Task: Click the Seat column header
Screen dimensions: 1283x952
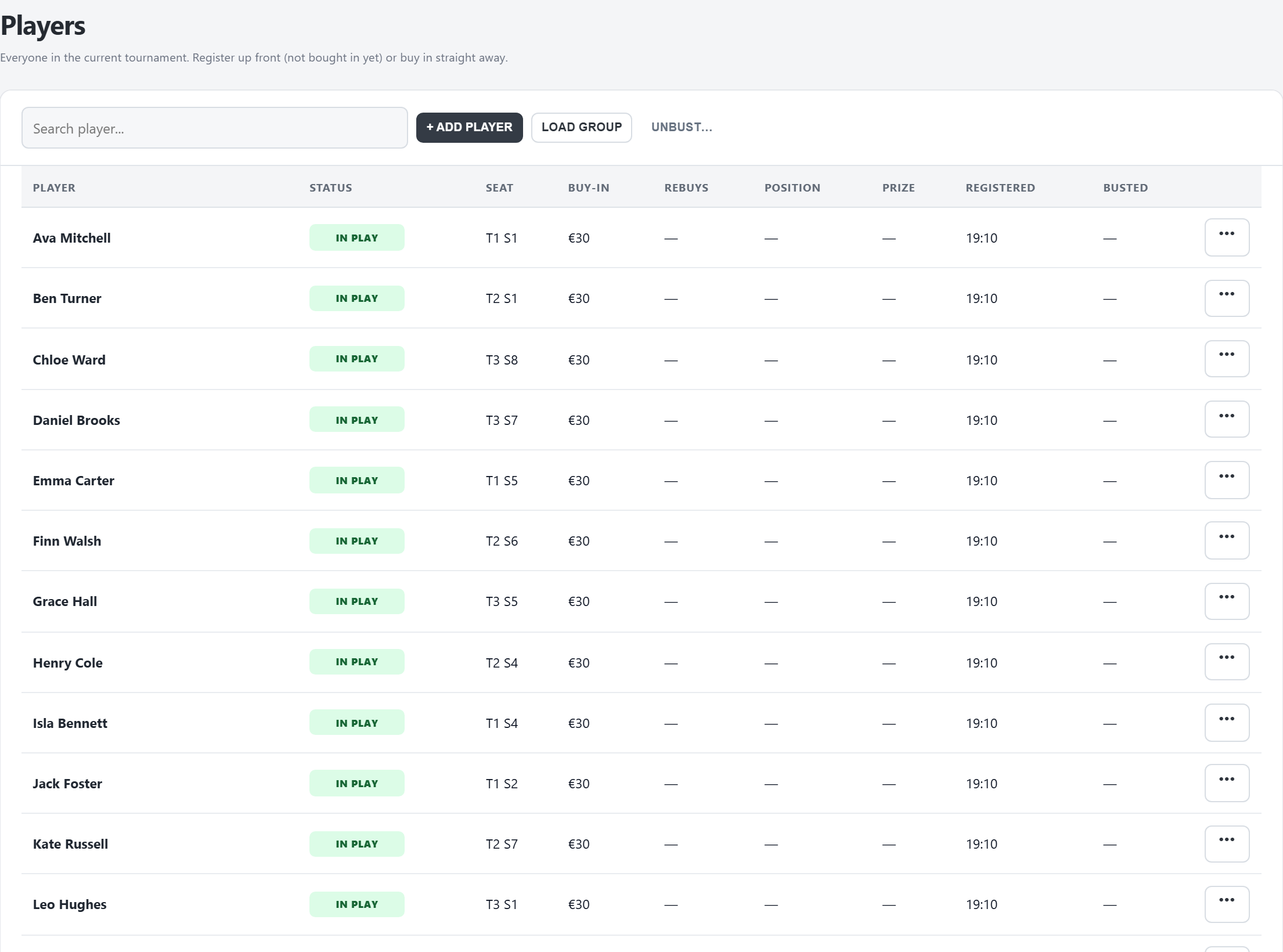Action: point(499,187)
